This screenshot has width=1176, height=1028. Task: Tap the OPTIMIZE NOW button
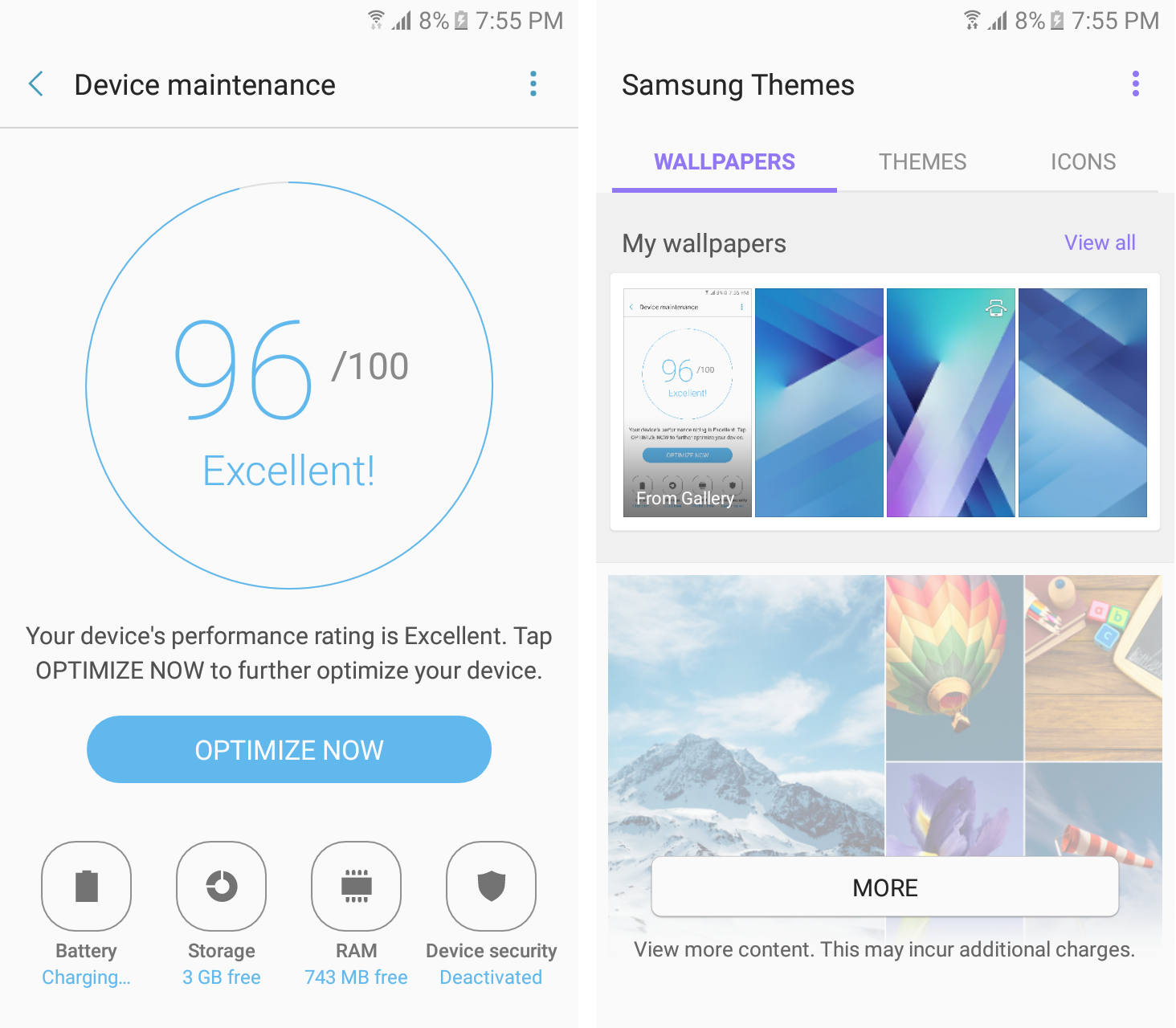[x=289, y=749]
